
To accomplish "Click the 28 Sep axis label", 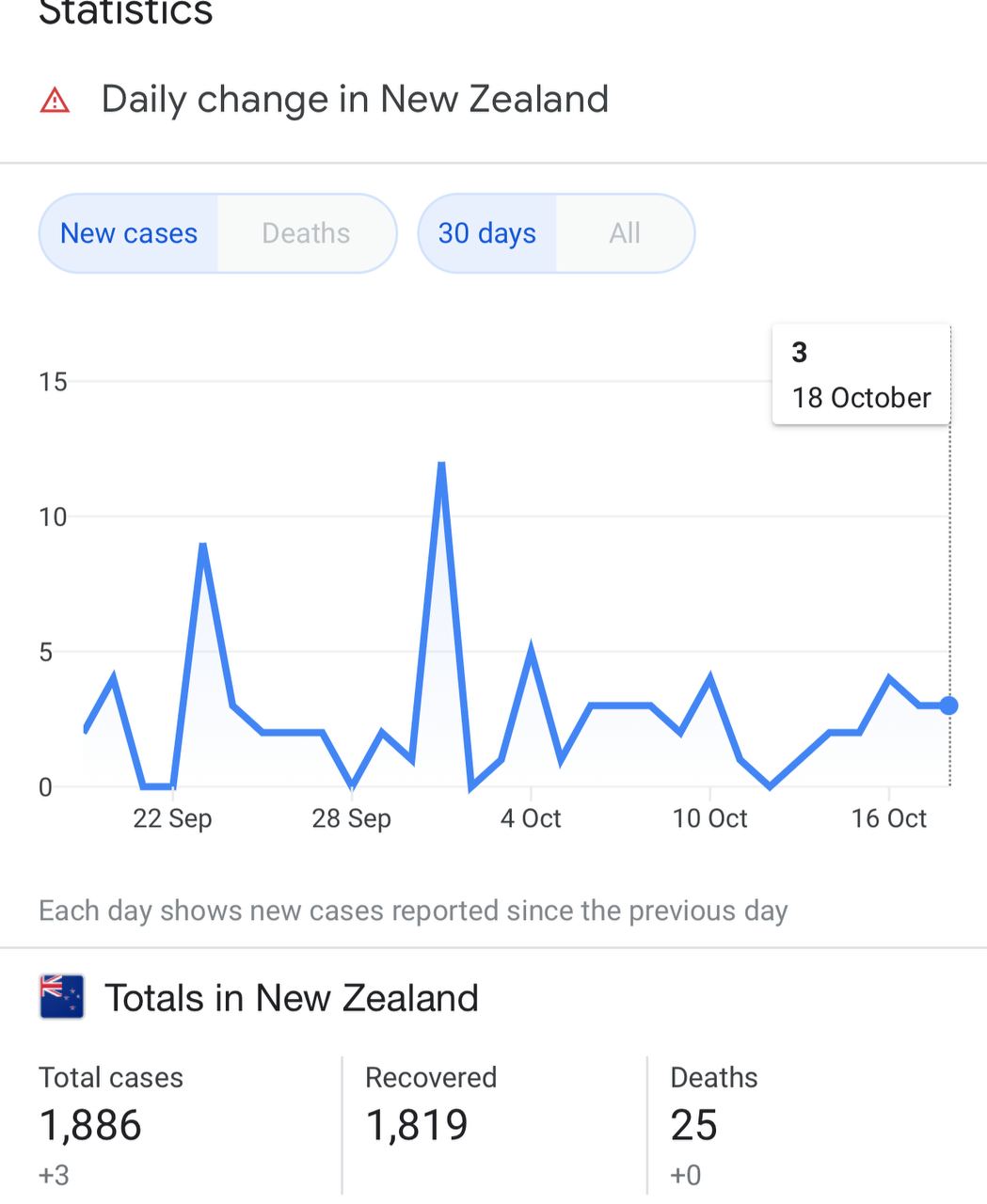I will (351, 818).
